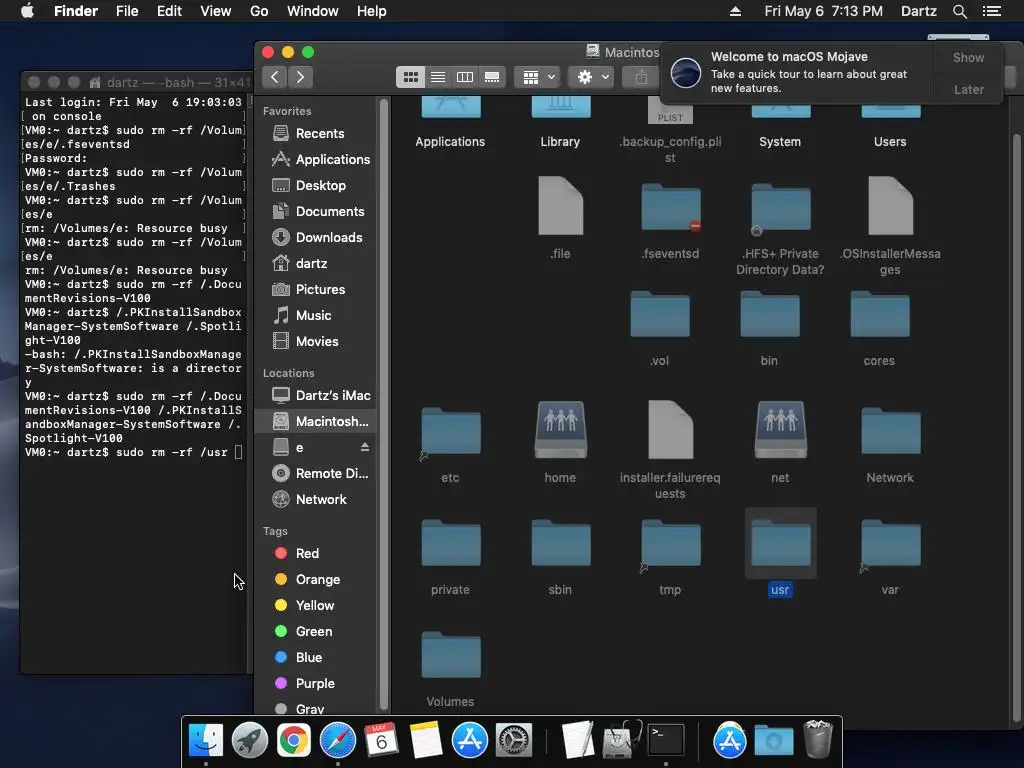Image resolution: width=1024 pixels, height=768 pixels.
Task: Open Remote Disc in the sidebar
Action: click(321, 473)
